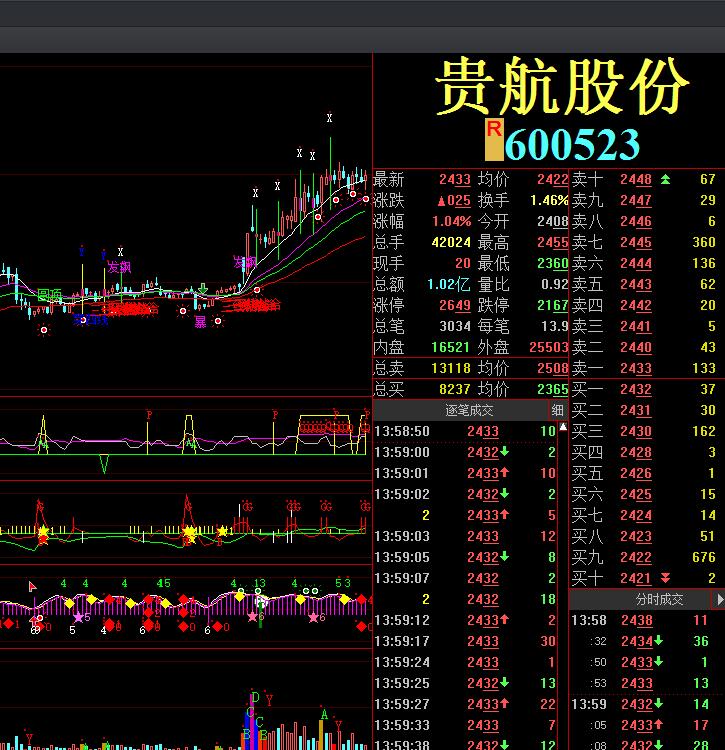
Task: Click the 内盘 value 16521
Action: click(451, 347)
